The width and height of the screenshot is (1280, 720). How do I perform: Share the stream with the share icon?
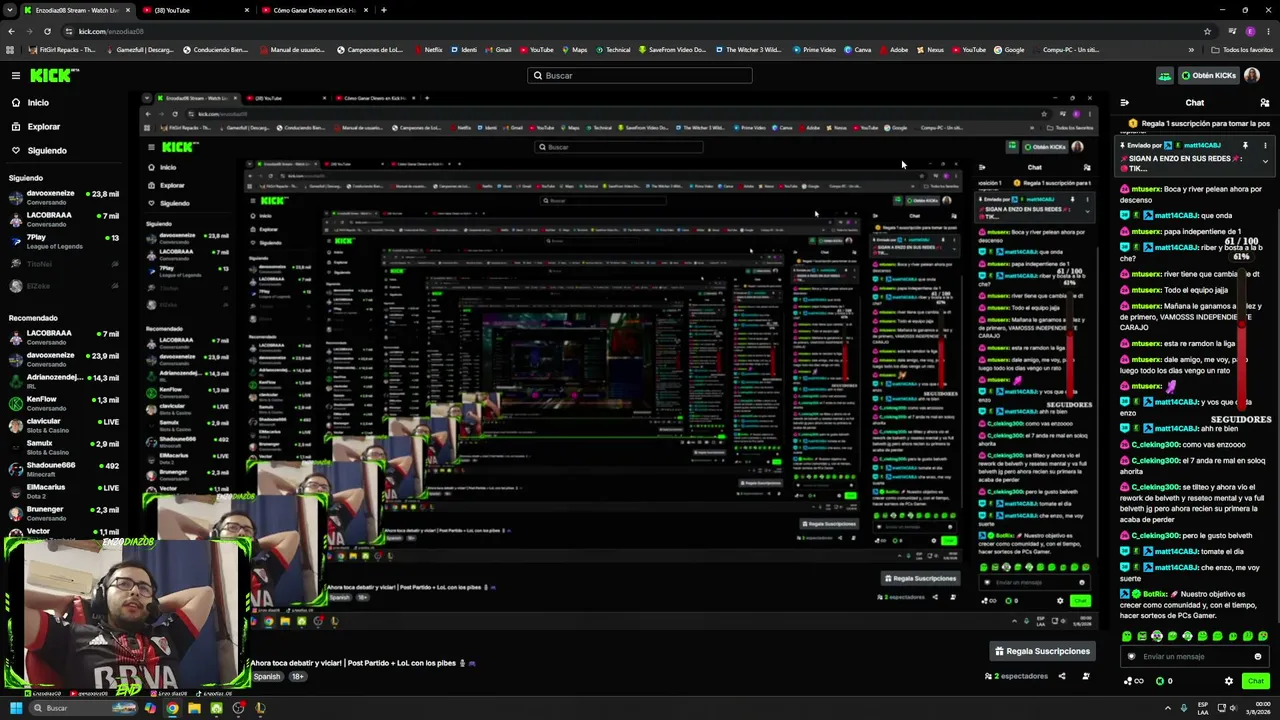tap(1062, 676)
